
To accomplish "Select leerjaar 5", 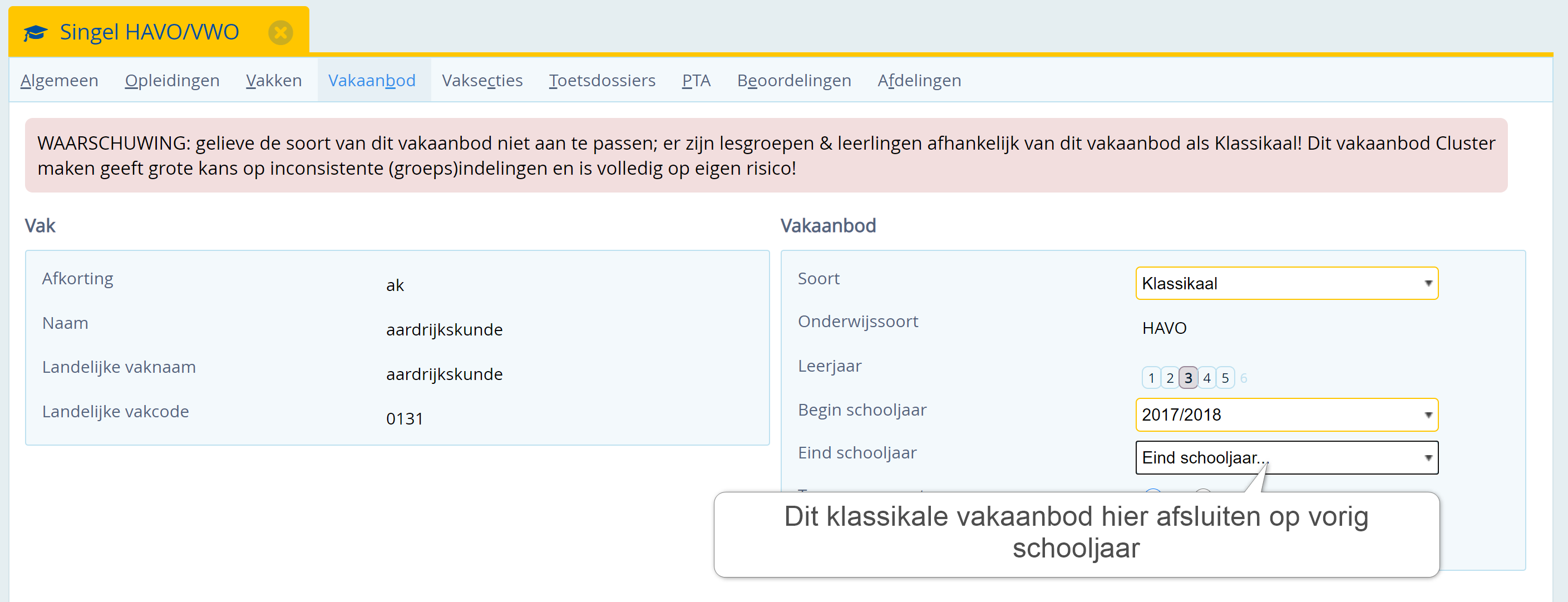I will 1225,378.
